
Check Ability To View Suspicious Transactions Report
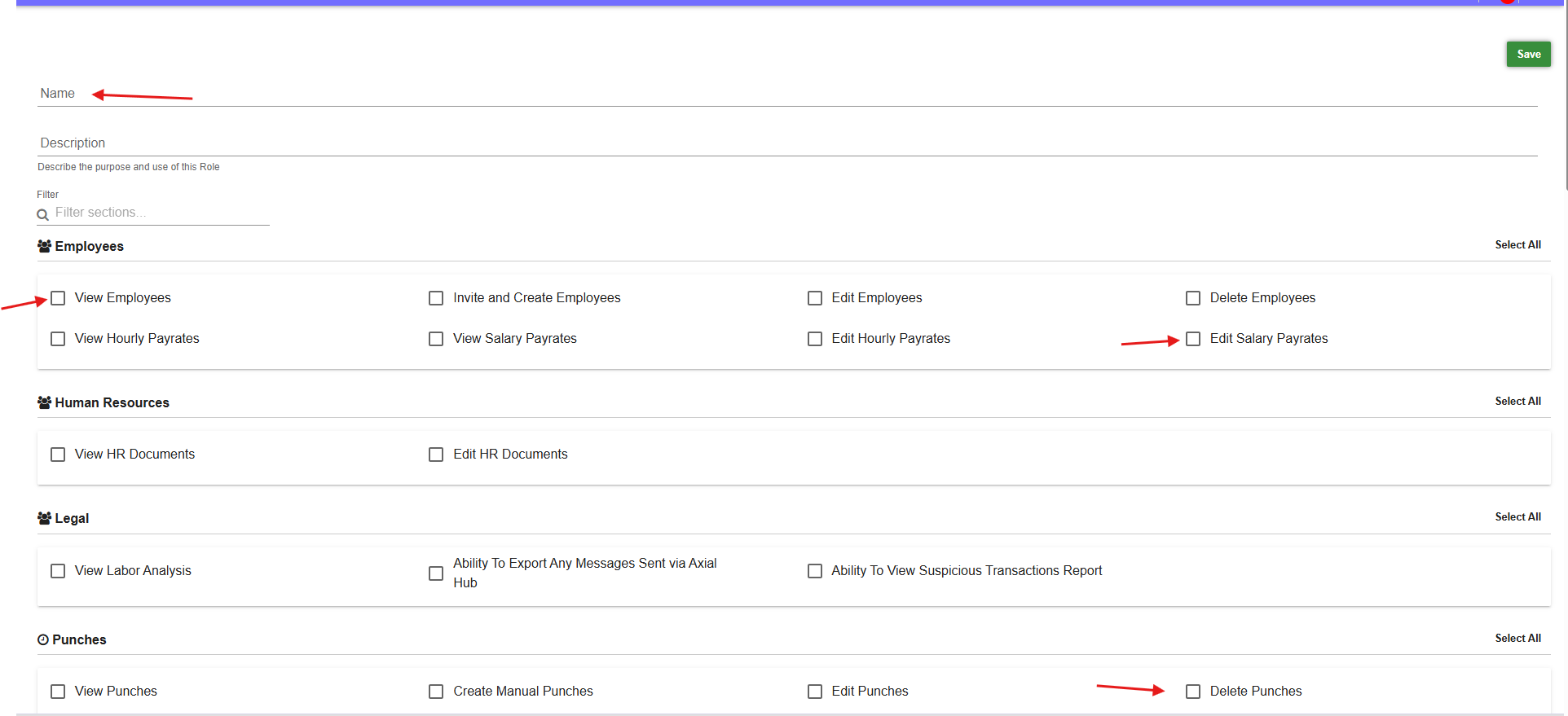814,571
